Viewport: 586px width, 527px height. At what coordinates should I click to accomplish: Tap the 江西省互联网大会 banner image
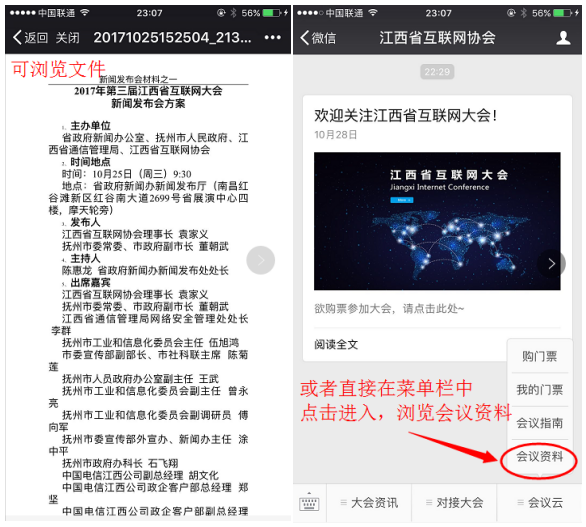pyautogui.click(x=437, y=221)
